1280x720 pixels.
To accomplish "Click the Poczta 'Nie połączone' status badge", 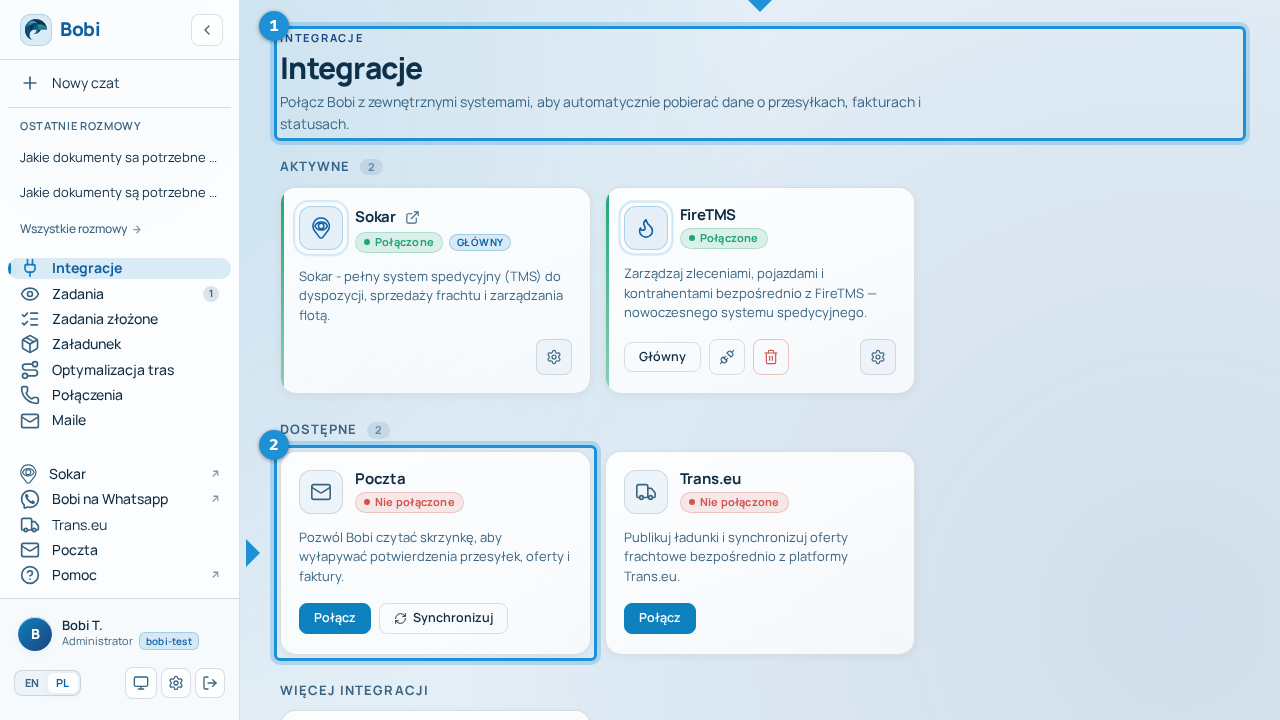I will point(409,502).
